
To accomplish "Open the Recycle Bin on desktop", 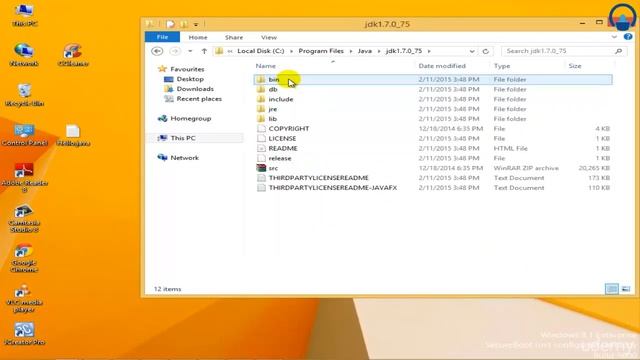I will (24, 95).
